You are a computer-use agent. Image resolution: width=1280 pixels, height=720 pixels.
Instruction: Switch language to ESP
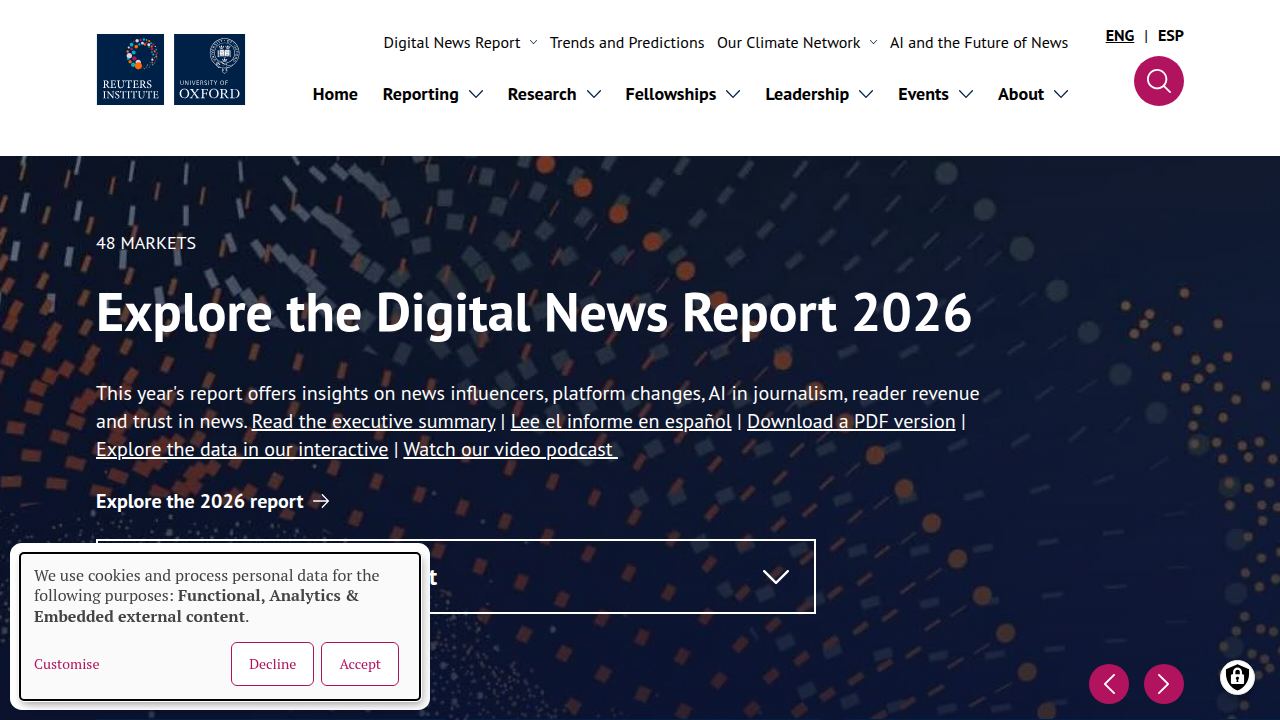click(1171, 36)
